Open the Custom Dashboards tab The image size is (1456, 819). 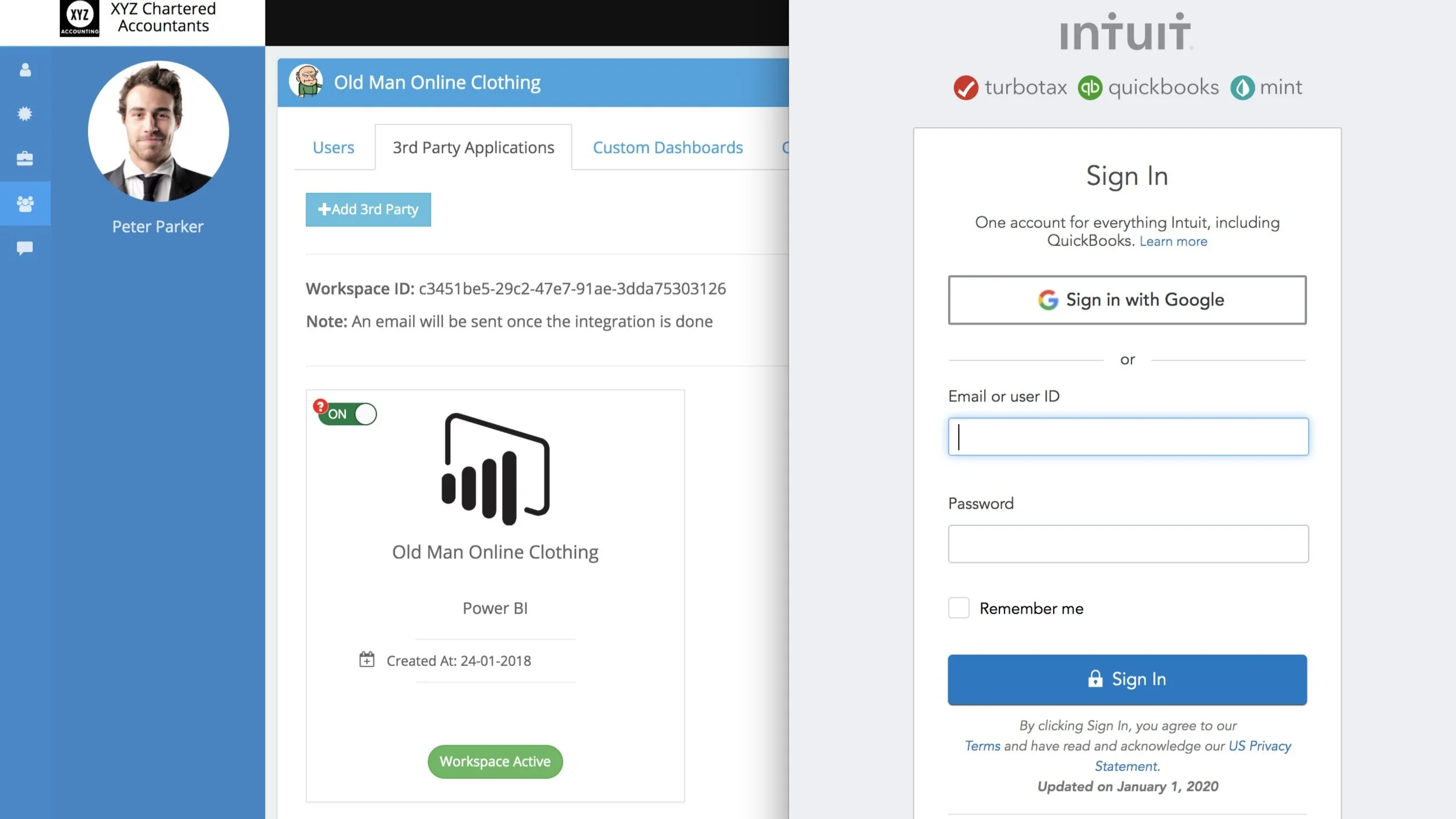[x=667, y=147]
